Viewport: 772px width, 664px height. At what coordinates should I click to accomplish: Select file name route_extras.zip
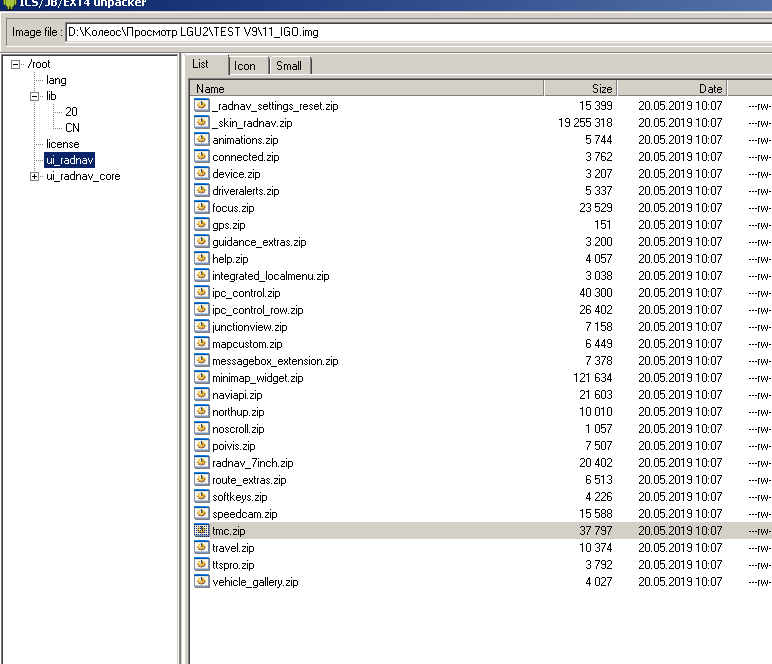[249, 480]
